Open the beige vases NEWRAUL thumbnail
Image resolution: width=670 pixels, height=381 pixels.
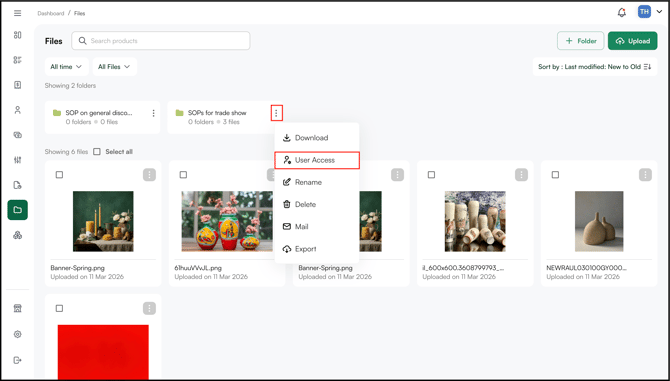coord(599,221)
